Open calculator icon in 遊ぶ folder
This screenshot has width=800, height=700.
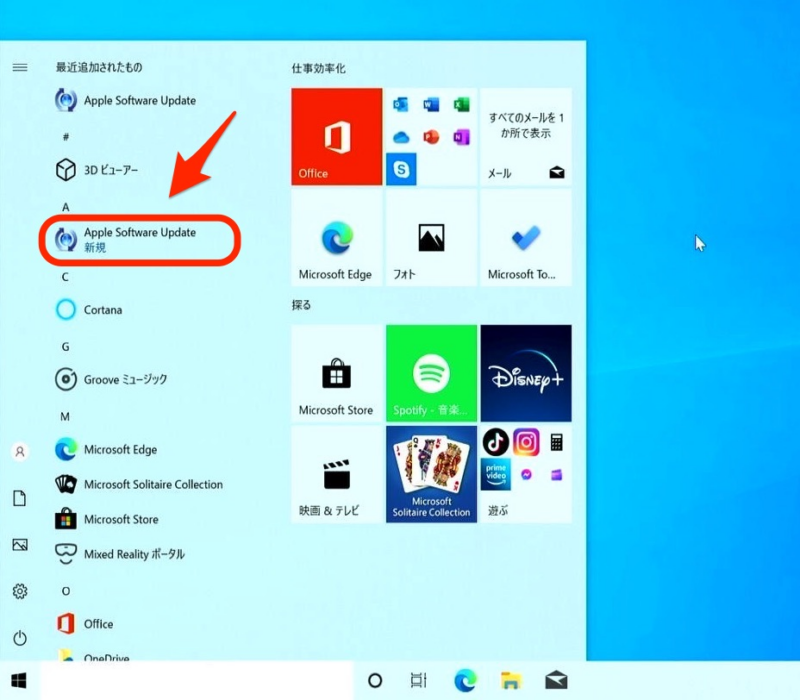click(x=557, y=442)
